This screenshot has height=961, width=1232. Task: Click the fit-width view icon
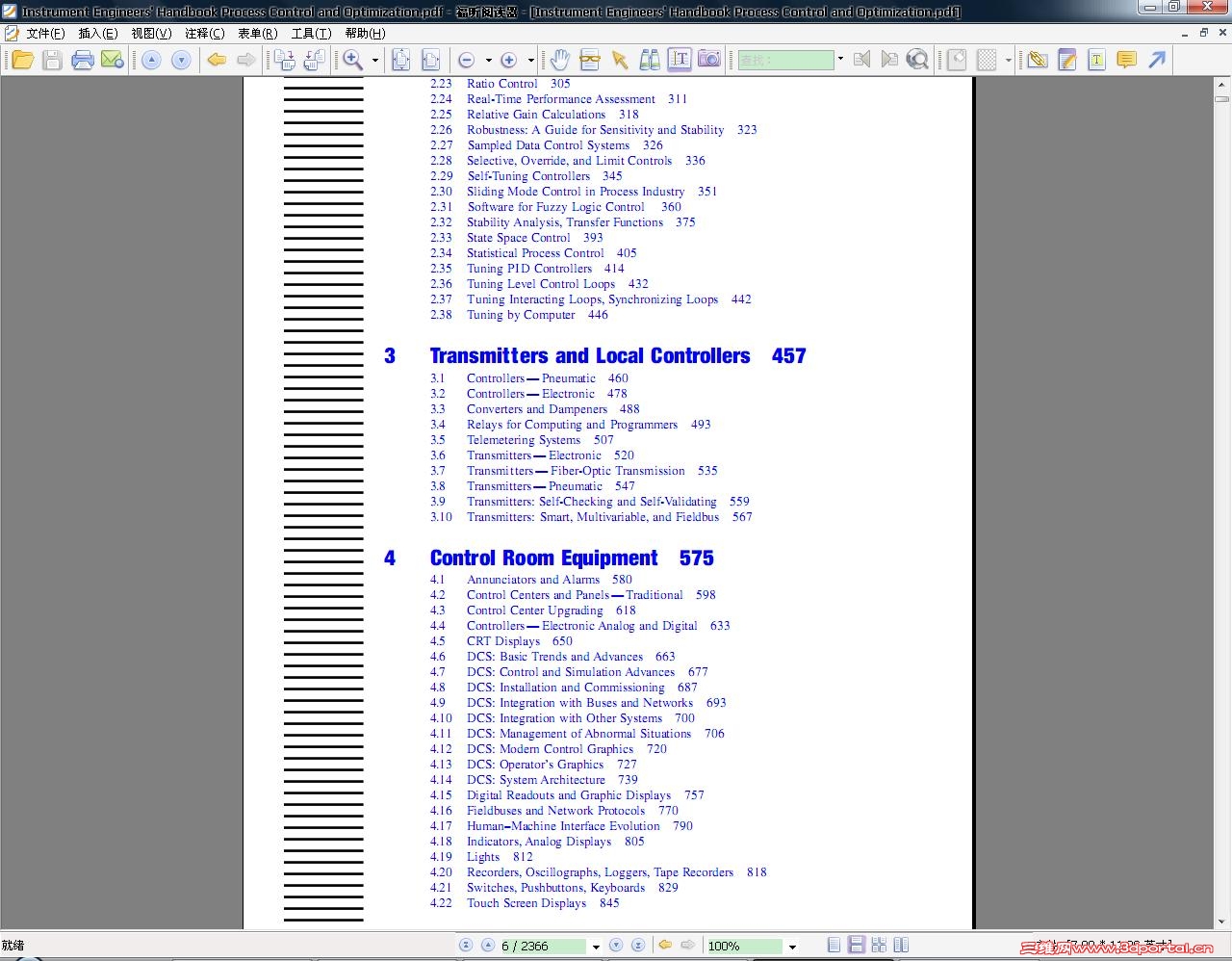430,60
